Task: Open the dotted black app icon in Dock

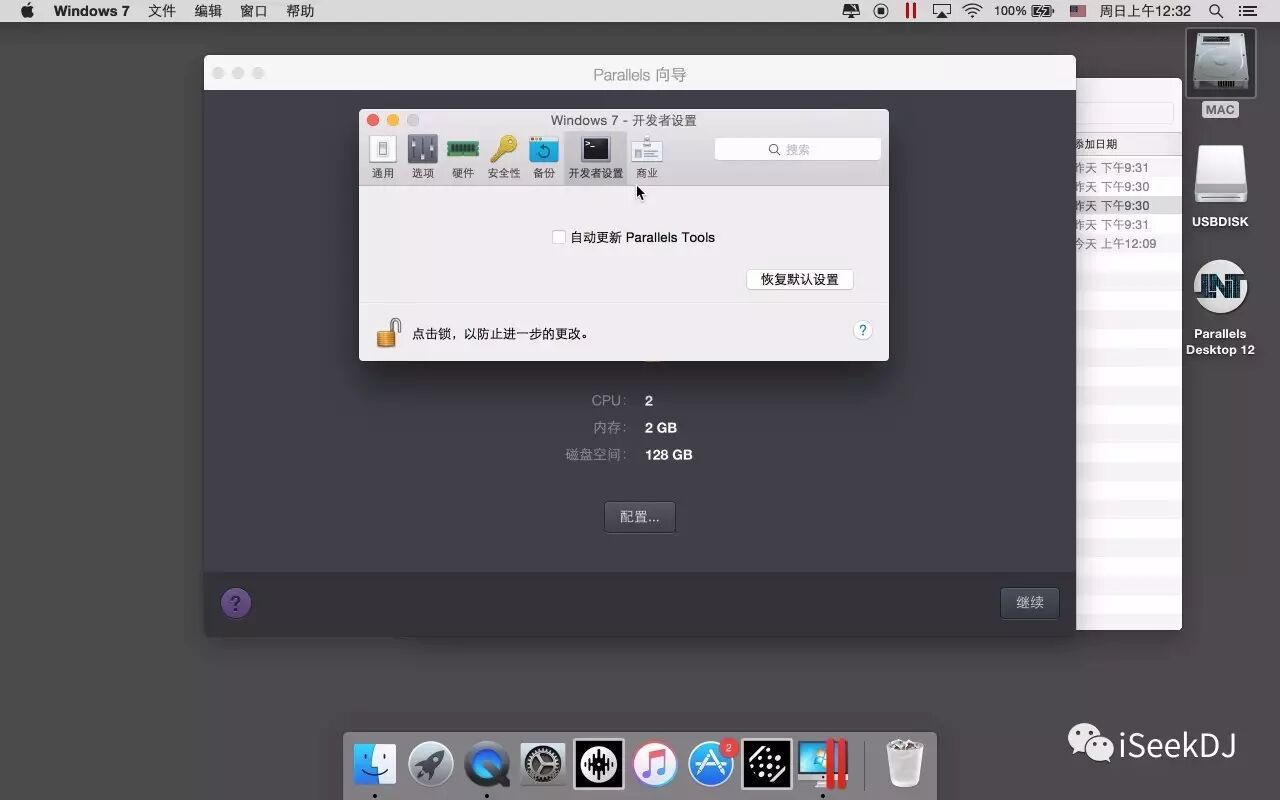Action: point(767,765)
